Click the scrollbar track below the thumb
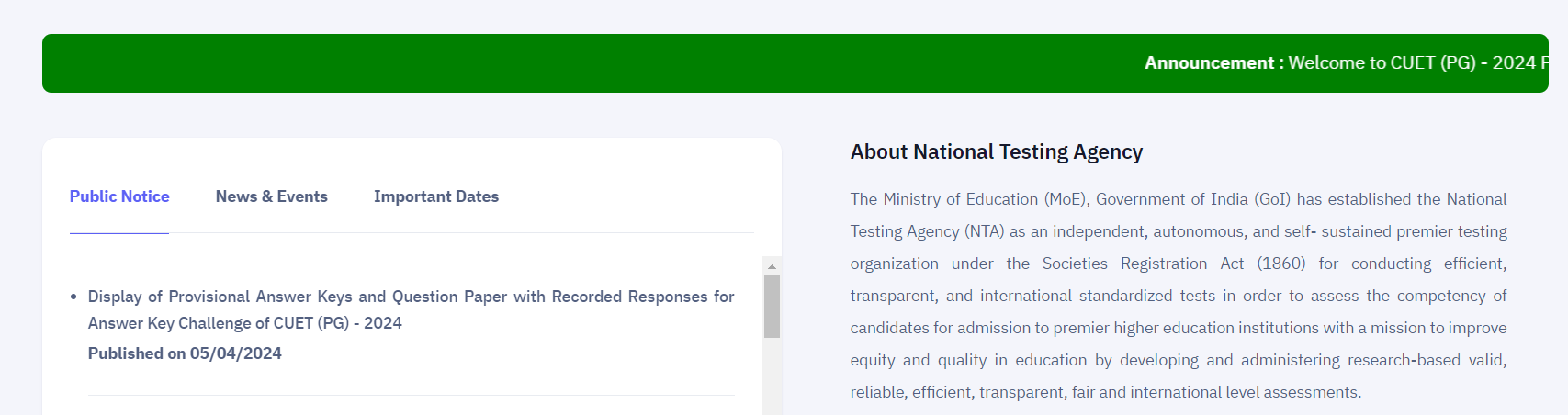 click(x=772, y=376)
